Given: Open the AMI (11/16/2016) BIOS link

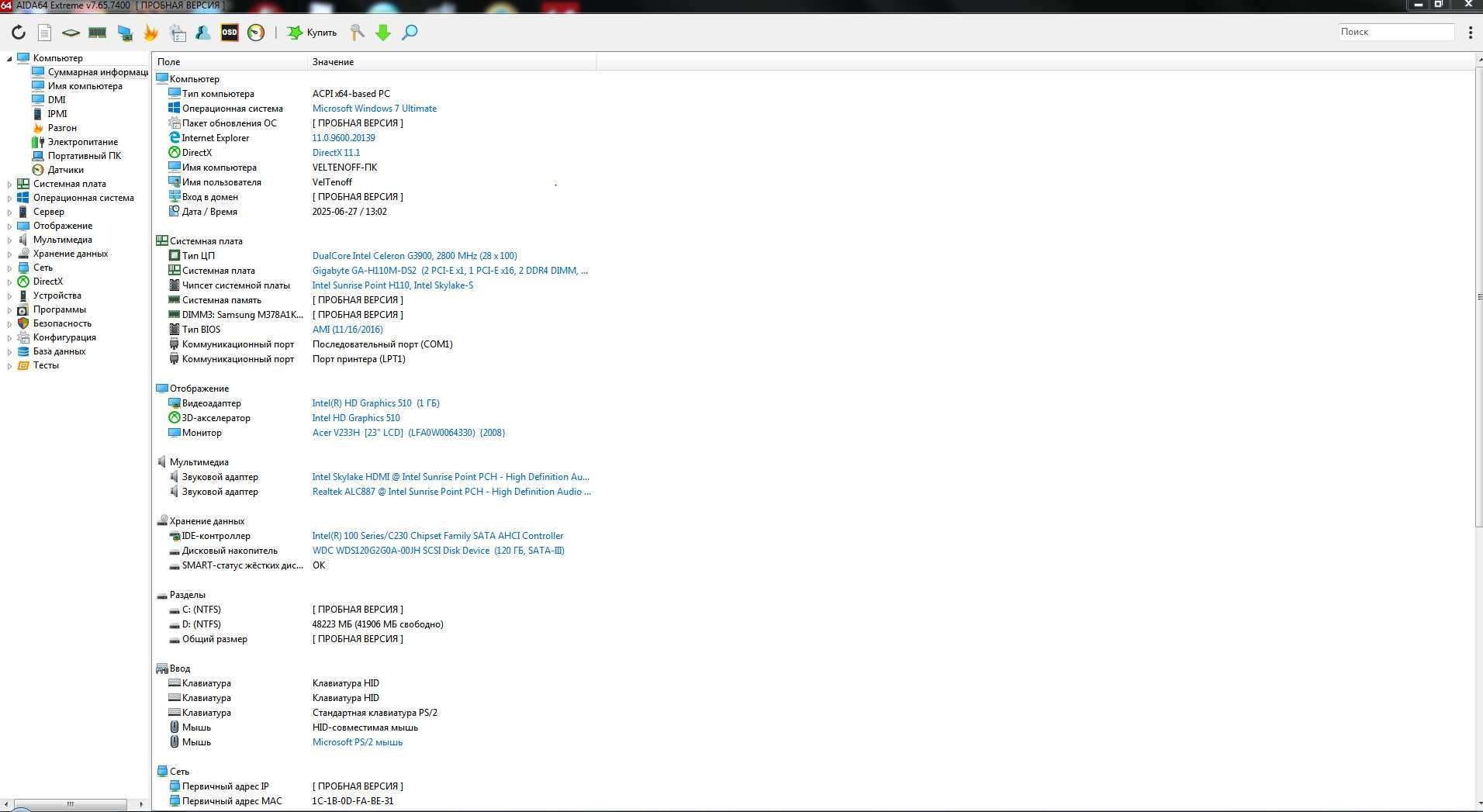Looking at the screenshot, I should [347, 330].
